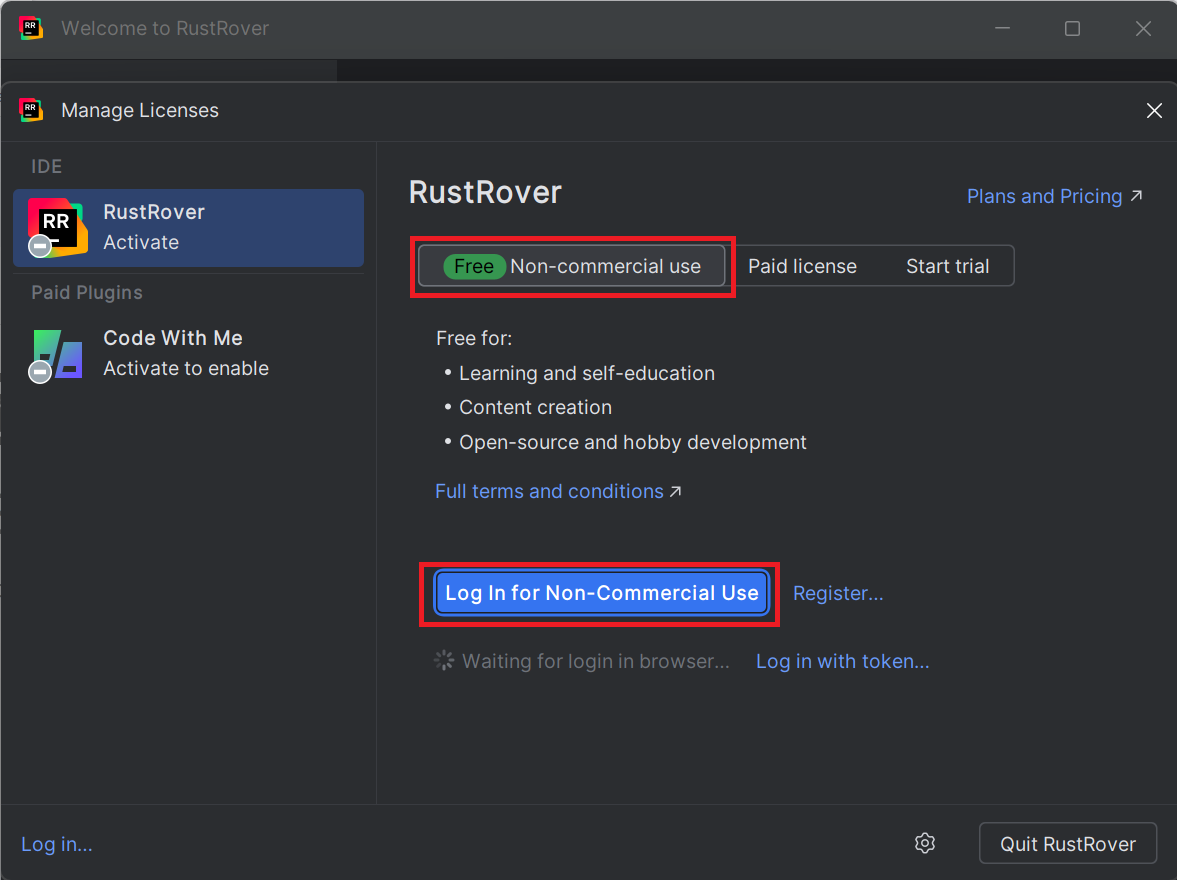The width and height of the screenshot is (1177, 880).
Task: Open the Plans and Pricing link
Action: coord(1054,197)
